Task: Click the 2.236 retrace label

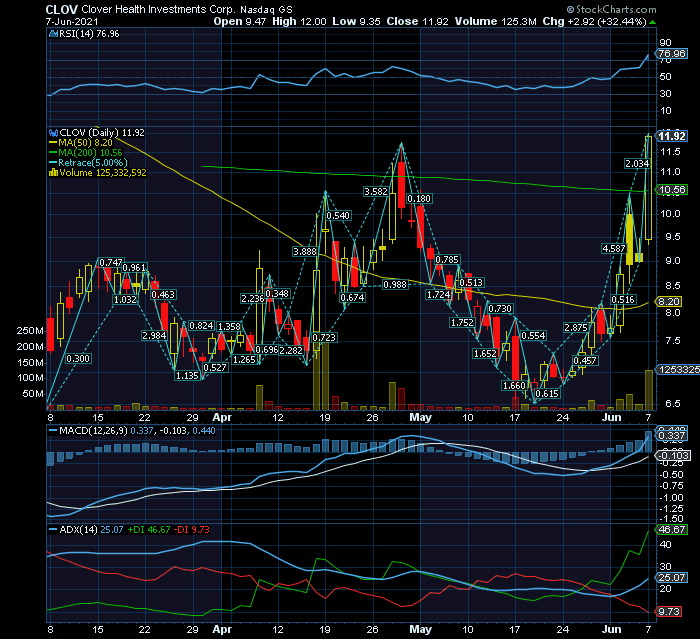Action: [253, 299]
